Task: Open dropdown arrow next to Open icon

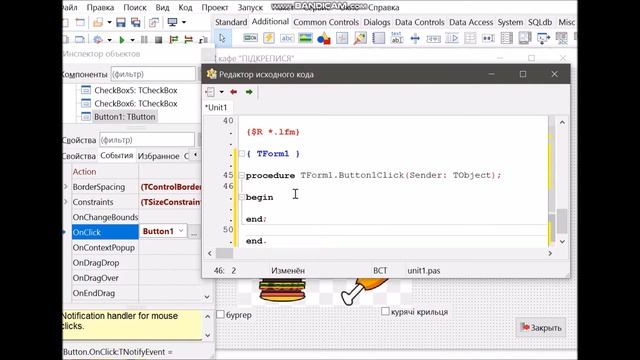Action: click(109, 22)
